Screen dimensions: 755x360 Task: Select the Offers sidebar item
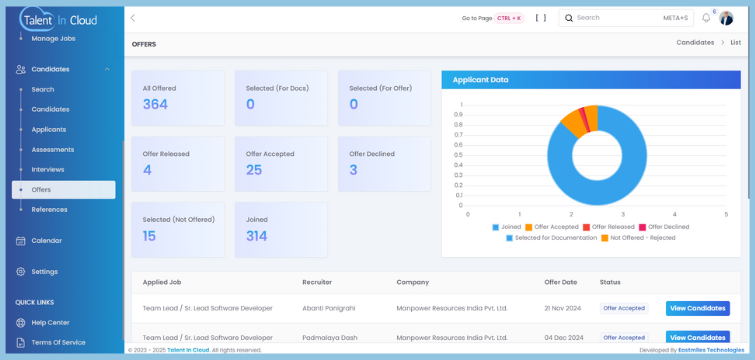tap(64, 190)
